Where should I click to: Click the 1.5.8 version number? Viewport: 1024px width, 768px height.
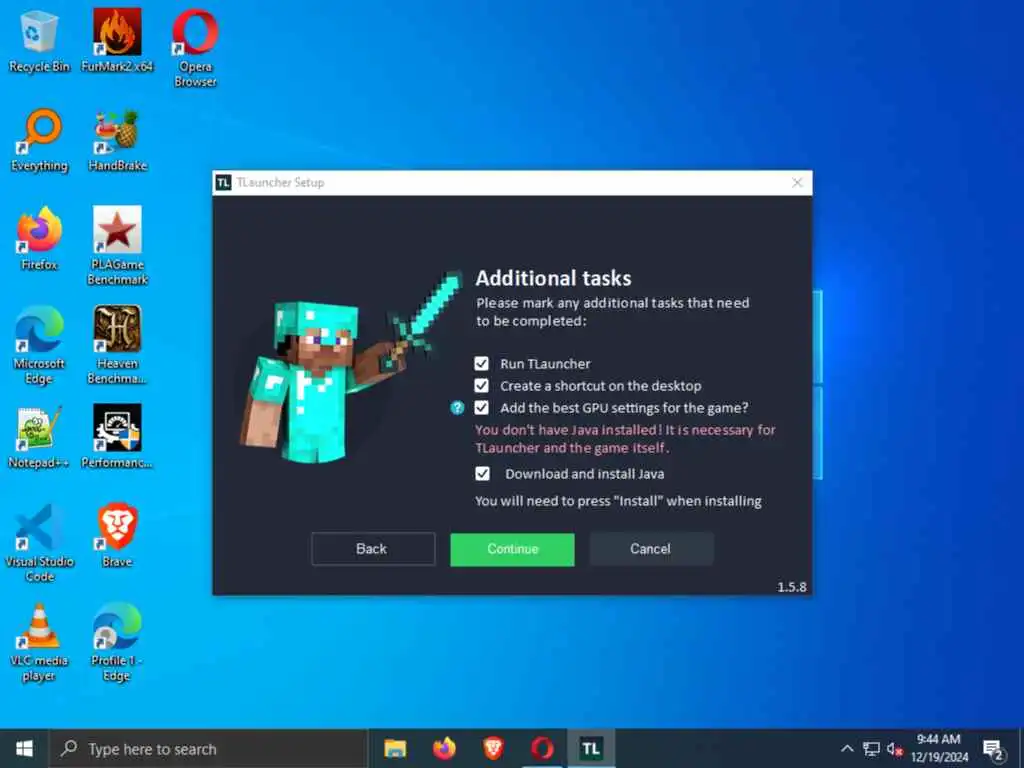tap(792, 587)
